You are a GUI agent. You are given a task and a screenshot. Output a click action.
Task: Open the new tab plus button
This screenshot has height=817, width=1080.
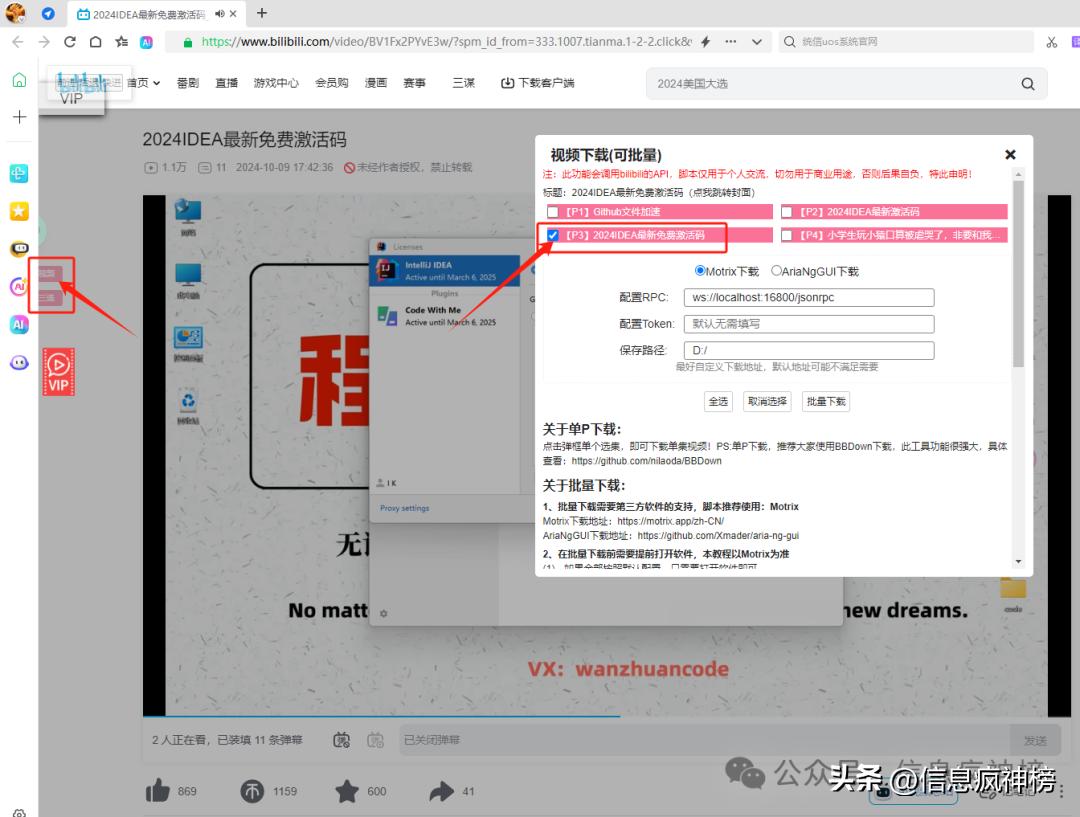[262, 13]
